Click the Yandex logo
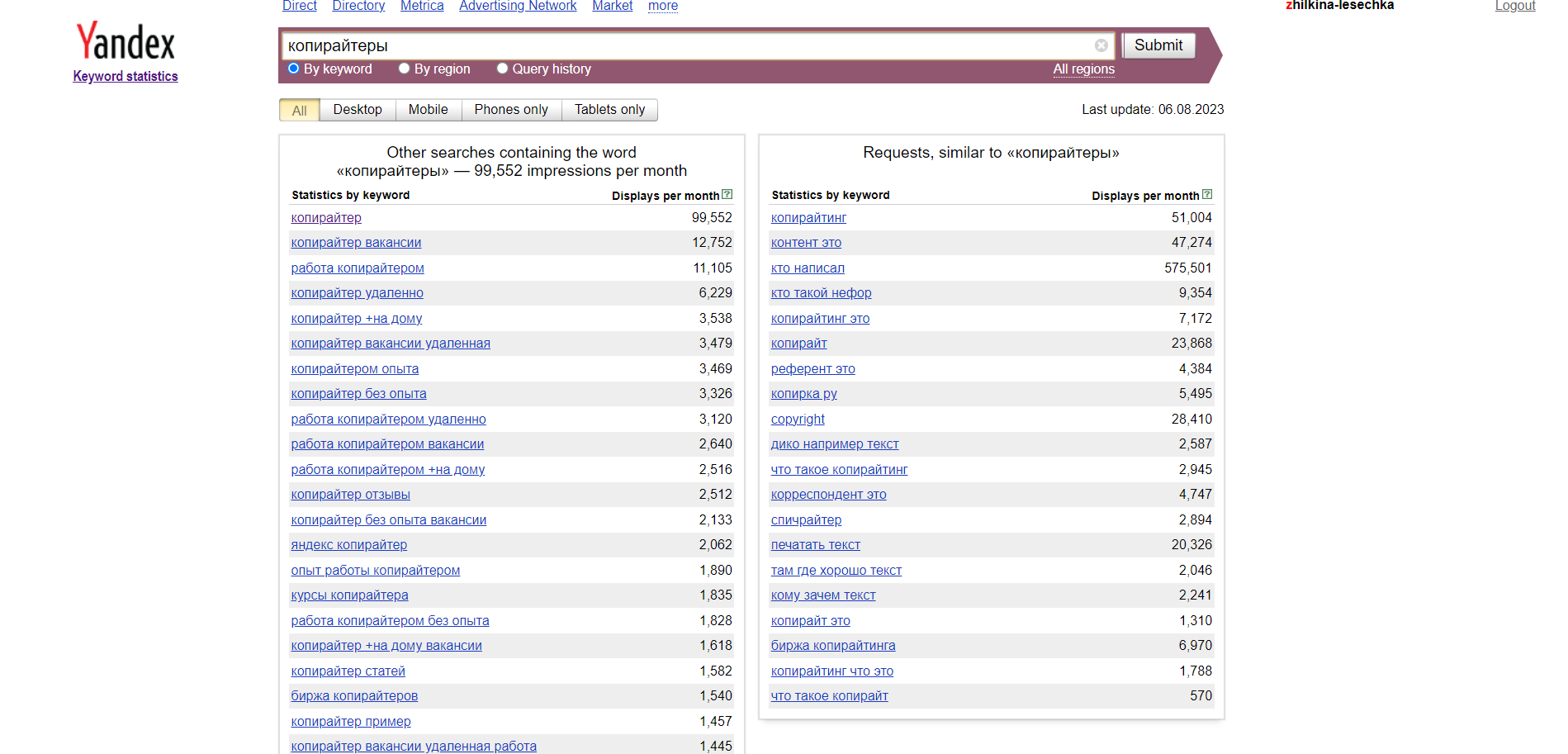 tap(126, 41)
